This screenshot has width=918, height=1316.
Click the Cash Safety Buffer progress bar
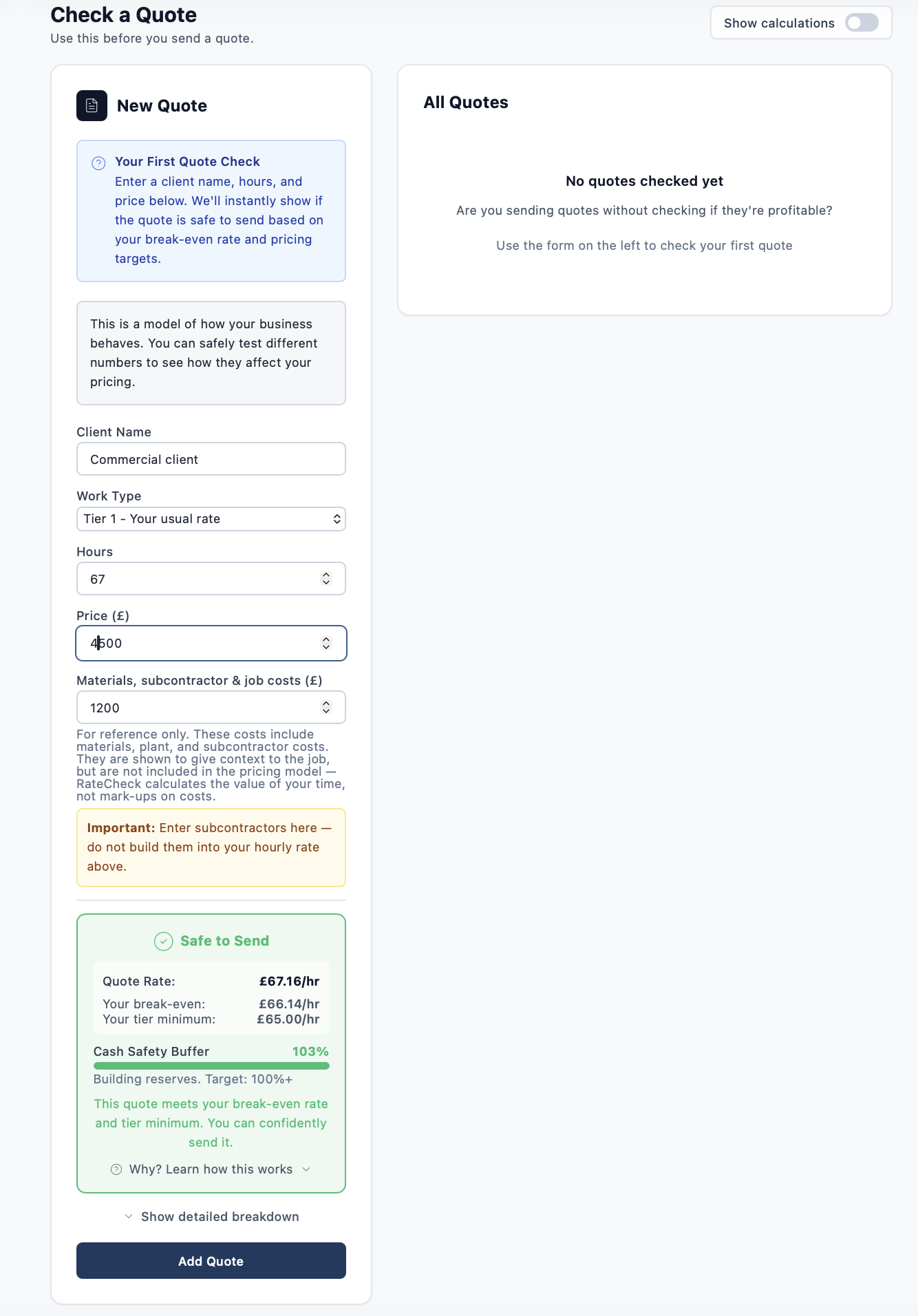click(211, 1065)
